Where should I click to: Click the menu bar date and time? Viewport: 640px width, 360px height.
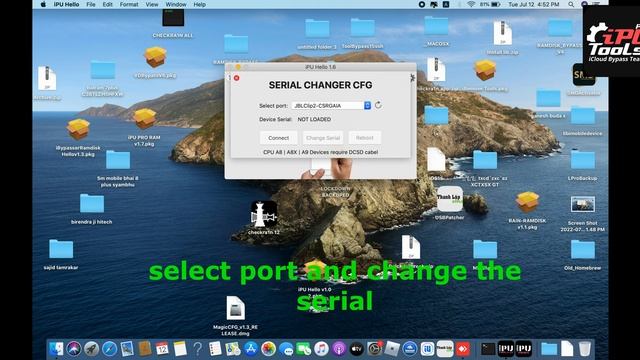(x=533, y=4)
